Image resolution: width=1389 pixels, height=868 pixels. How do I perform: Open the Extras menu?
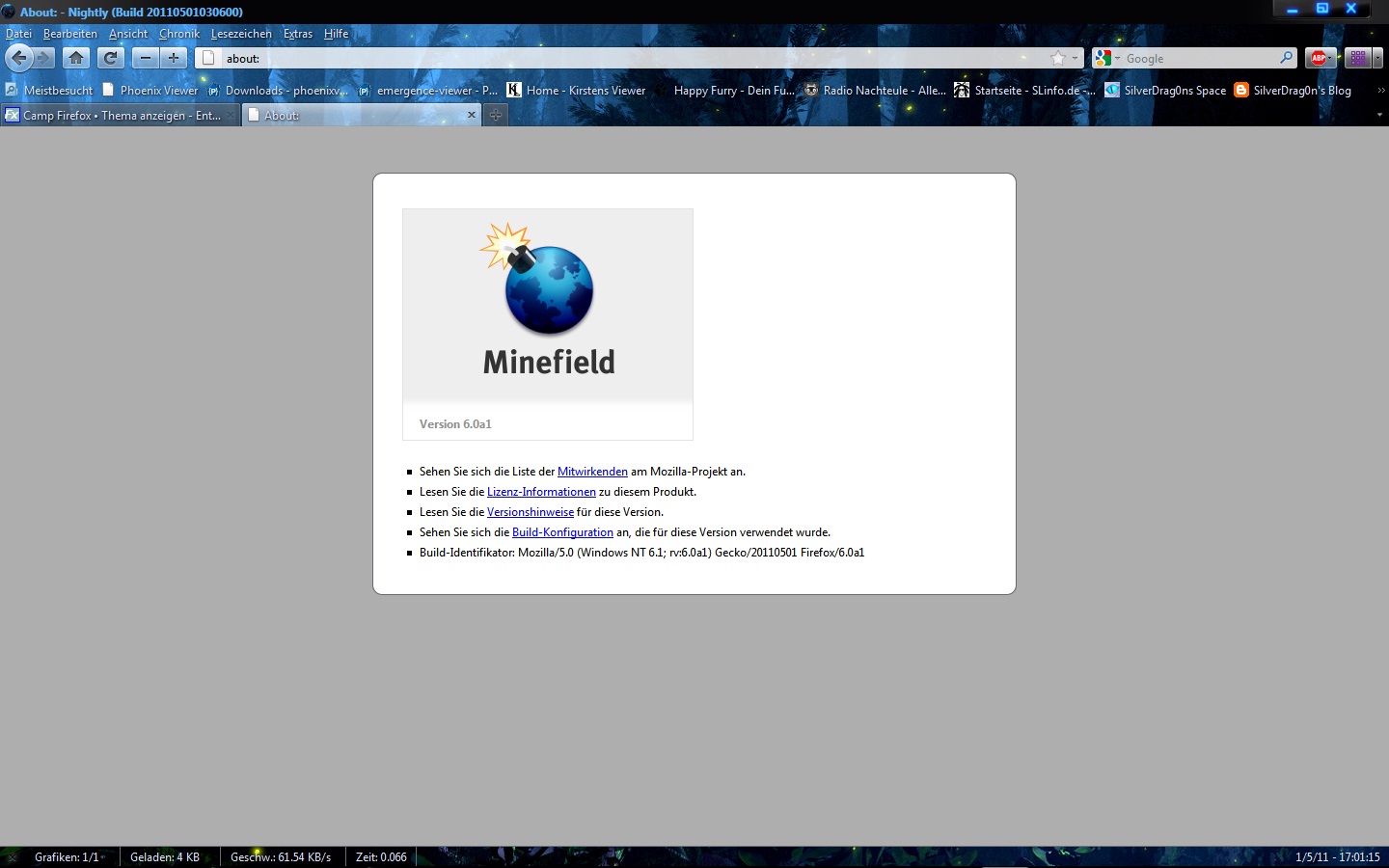pos(298,34)
